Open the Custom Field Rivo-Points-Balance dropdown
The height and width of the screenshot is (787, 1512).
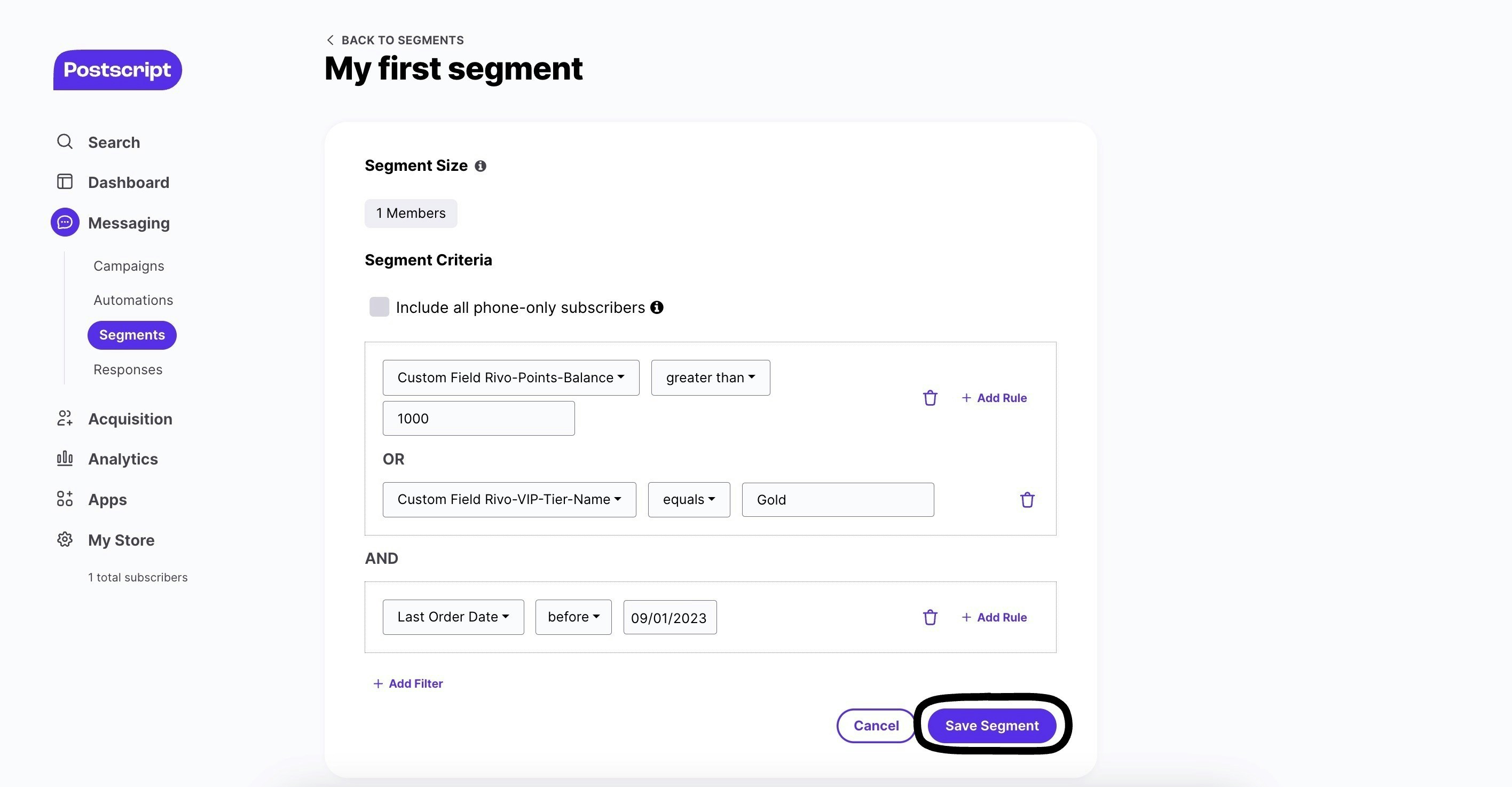[x=510, y=377]
